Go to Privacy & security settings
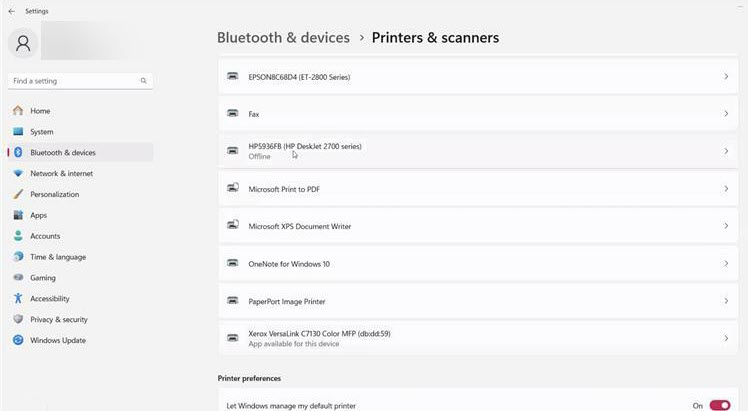The height and width of the screenshot is (411, 748). 58,320
